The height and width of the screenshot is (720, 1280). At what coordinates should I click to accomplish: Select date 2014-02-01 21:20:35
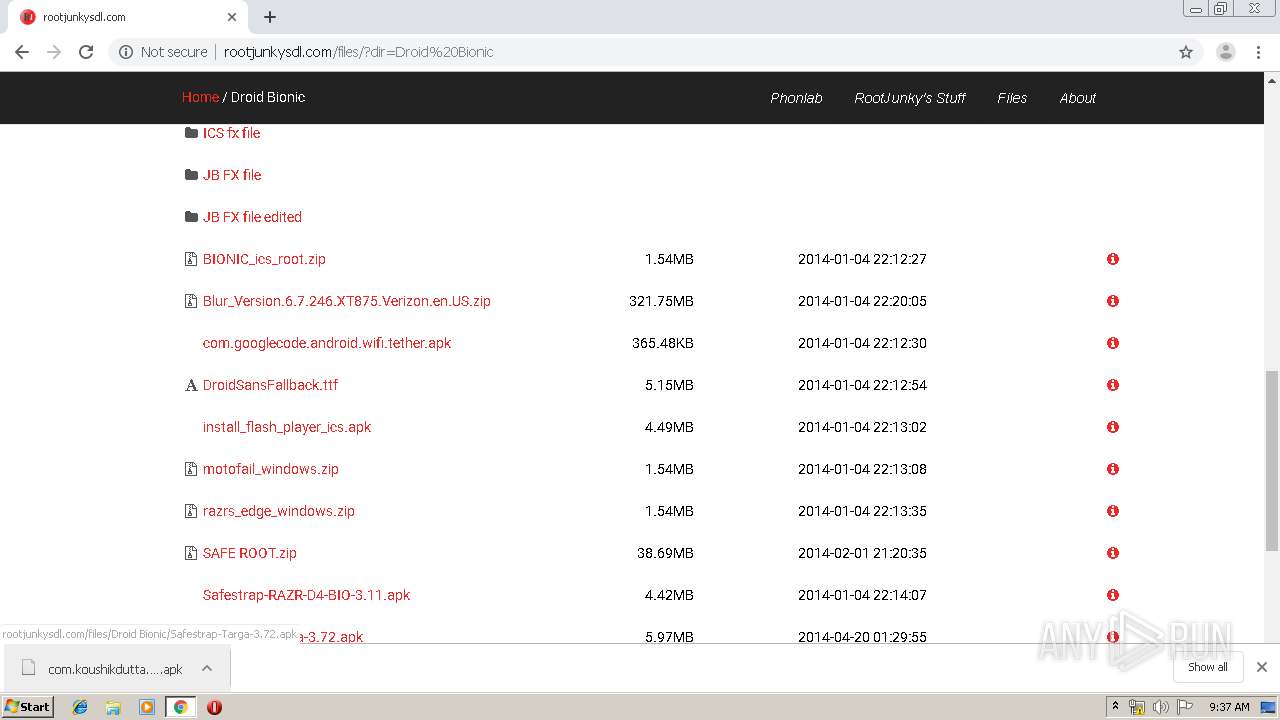pos(862,553)
